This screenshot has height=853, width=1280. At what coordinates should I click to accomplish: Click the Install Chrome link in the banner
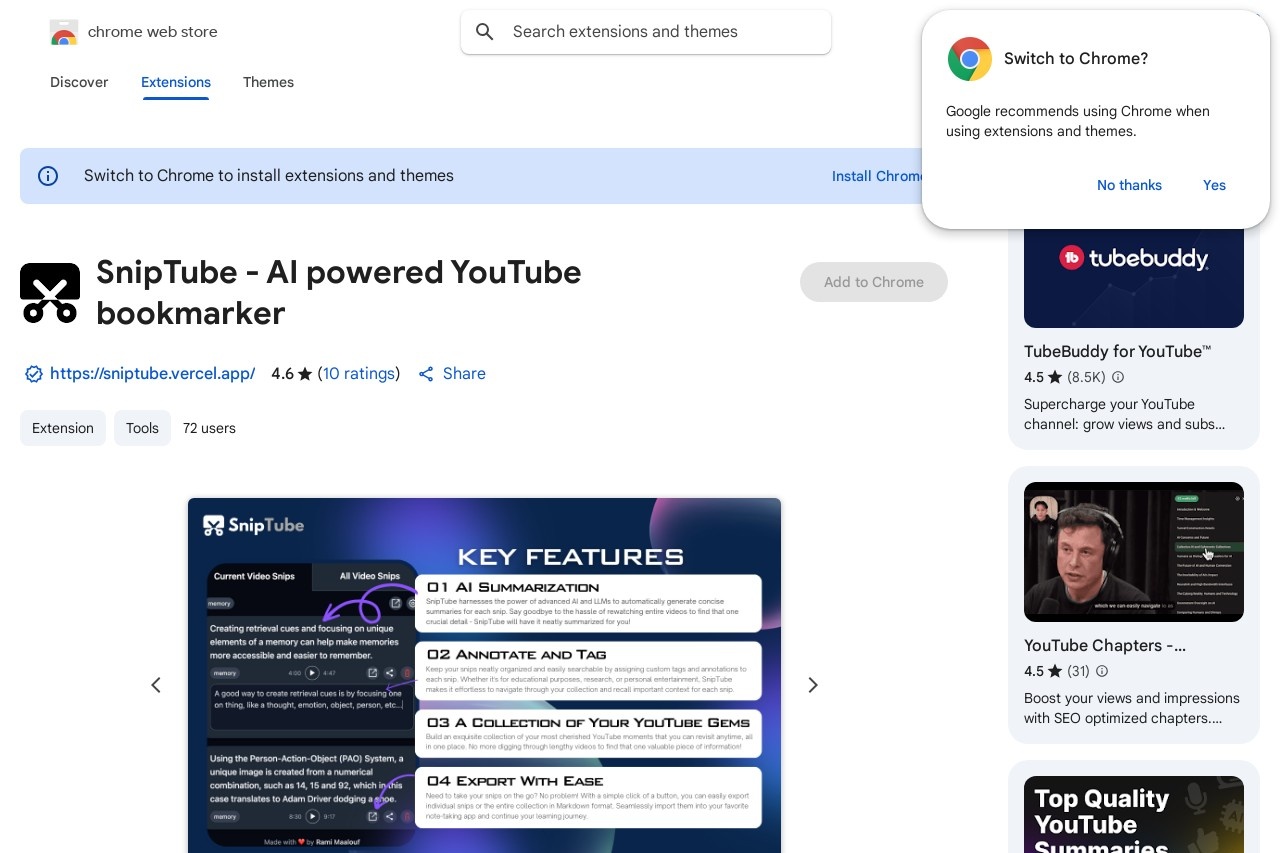pos(877,176)
